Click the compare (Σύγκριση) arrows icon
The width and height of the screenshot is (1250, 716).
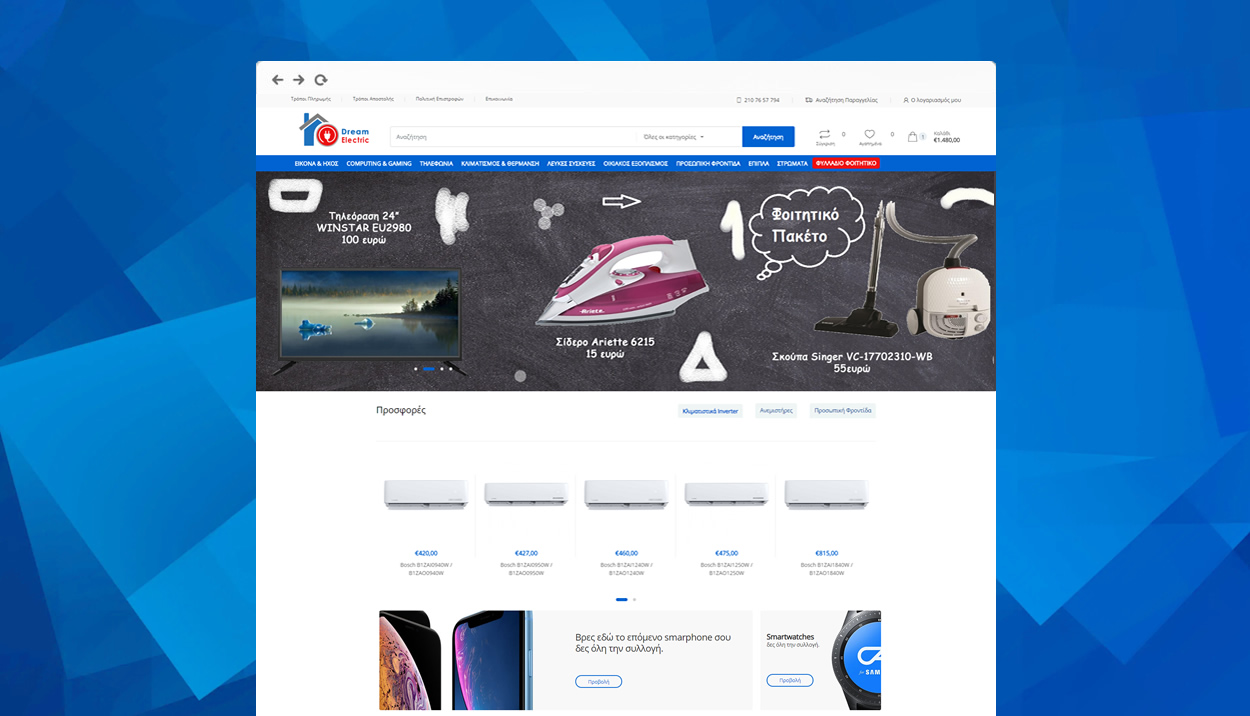point(824,134)
